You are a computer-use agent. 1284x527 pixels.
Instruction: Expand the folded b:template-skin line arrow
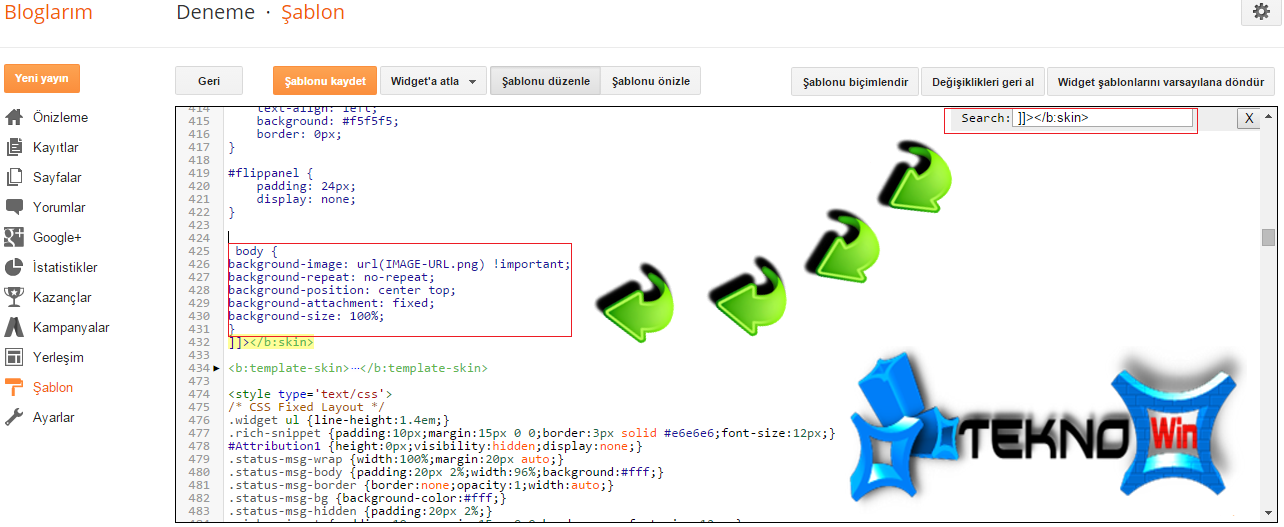pos(217,368)
